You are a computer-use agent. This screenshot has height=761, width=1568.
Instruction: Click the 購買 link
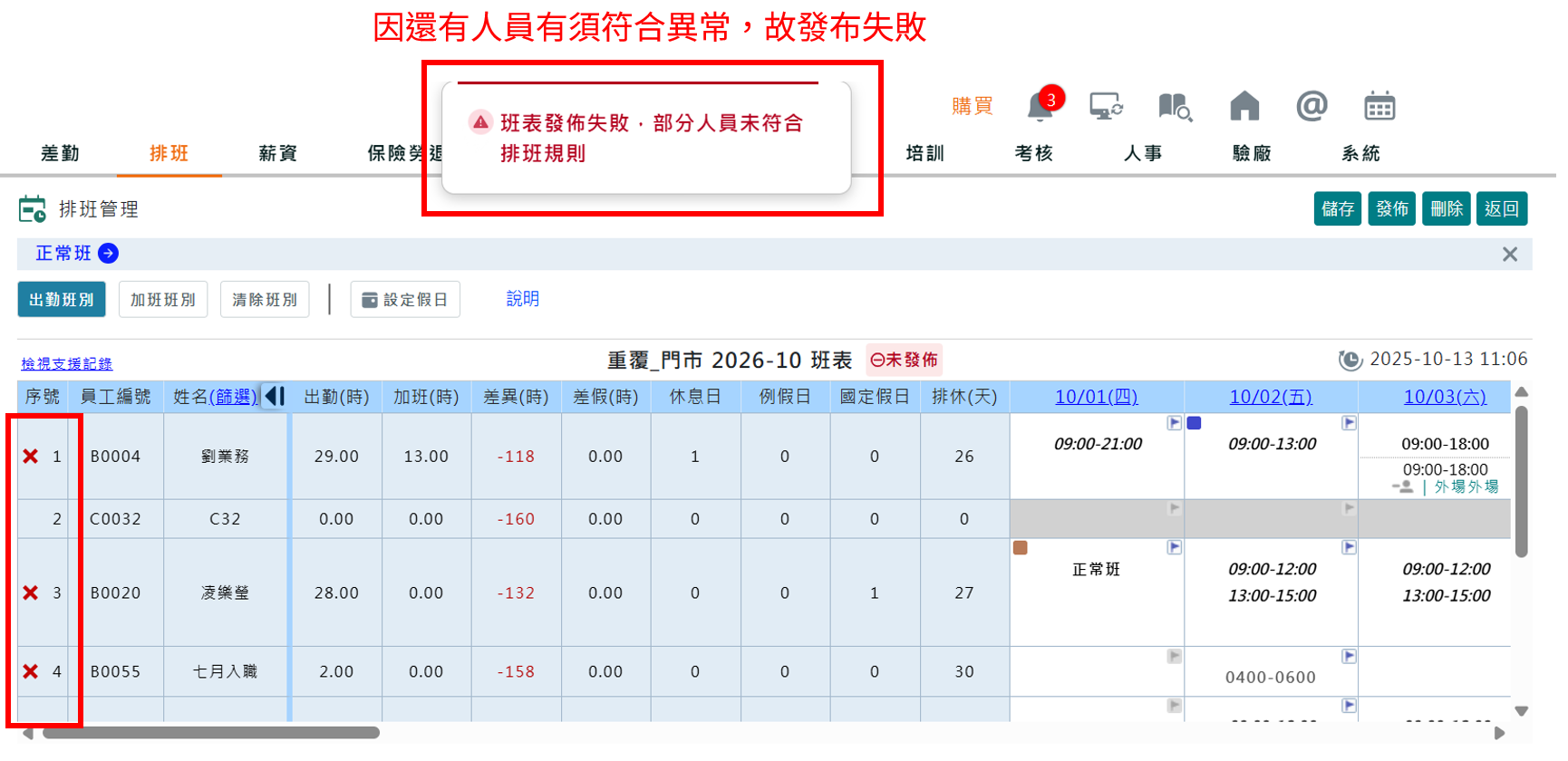coord(973,107)
